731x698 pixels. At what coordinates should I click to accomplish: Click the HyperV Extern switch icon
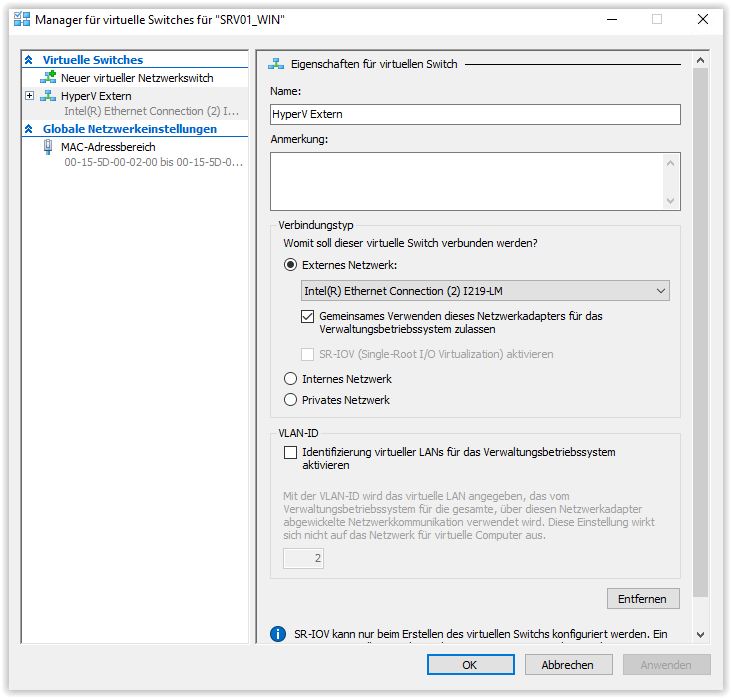pos(48,96)
